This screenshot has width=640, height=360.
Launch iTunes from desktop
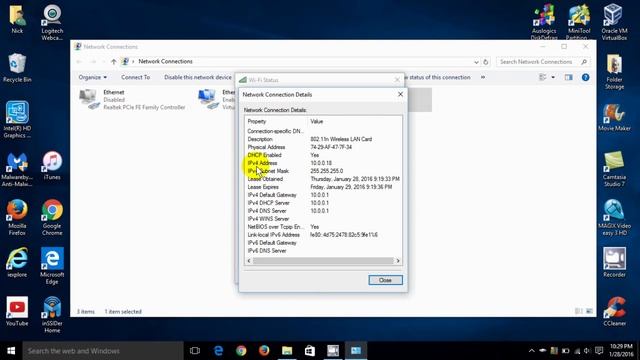52,165
